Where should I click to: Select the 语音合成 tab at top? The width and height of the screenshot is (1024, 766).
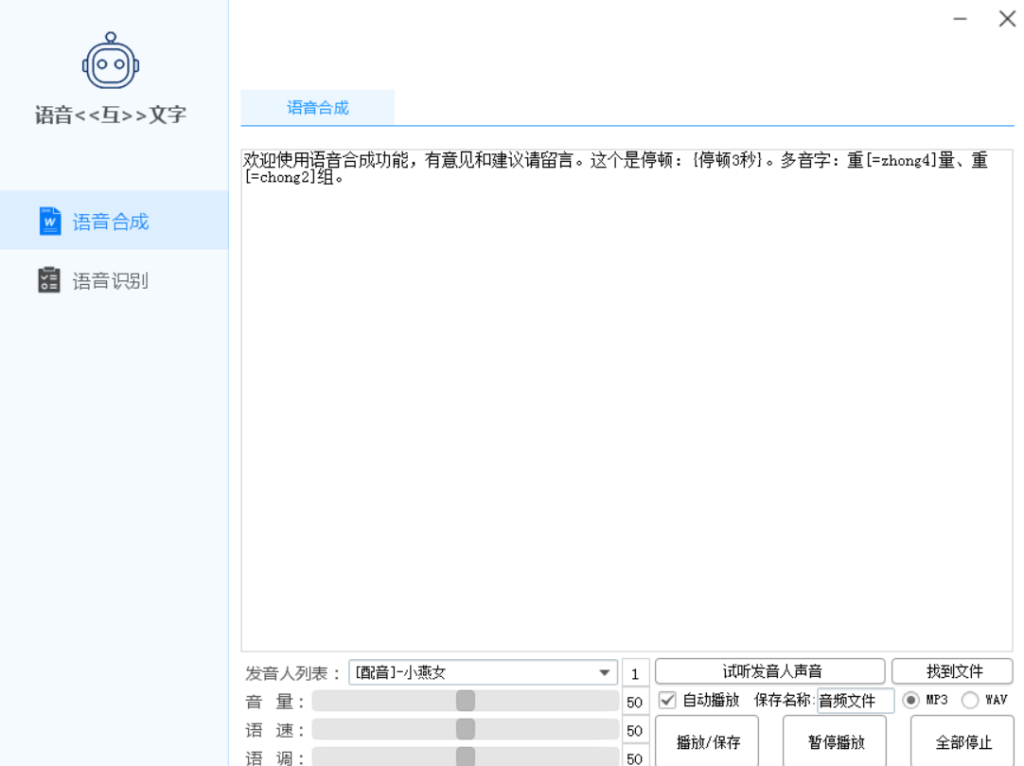pyautogui.click(x=317, y=108)
